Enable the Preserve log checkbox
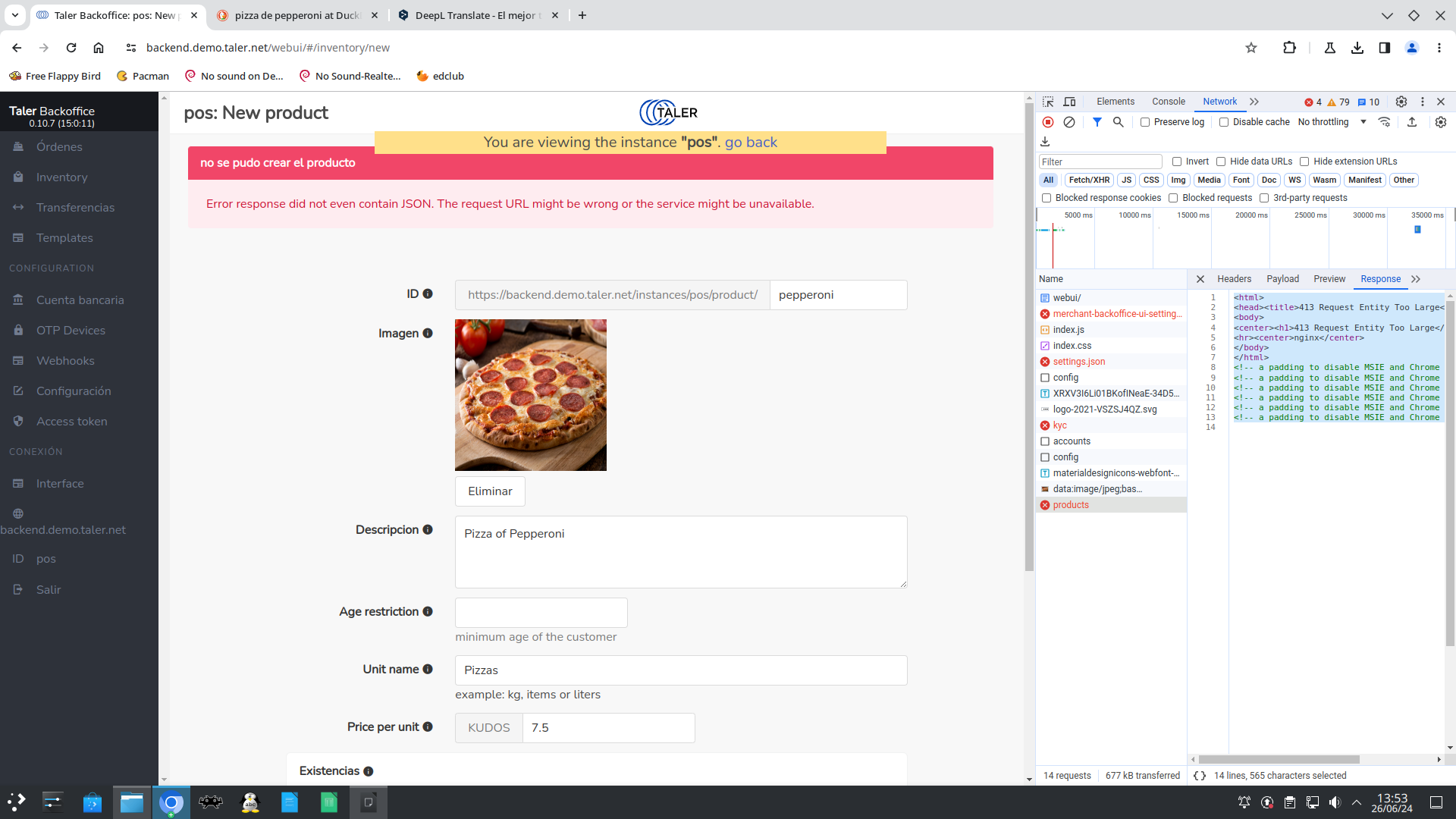 [1145, 122]
